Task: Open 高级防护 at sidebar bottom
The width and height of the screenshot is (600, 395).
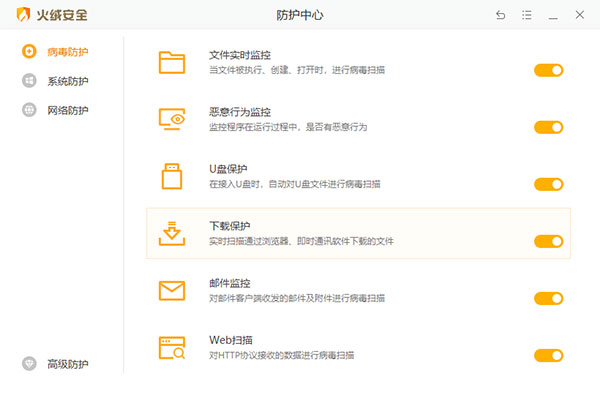Action: click(x=55, y=364)
